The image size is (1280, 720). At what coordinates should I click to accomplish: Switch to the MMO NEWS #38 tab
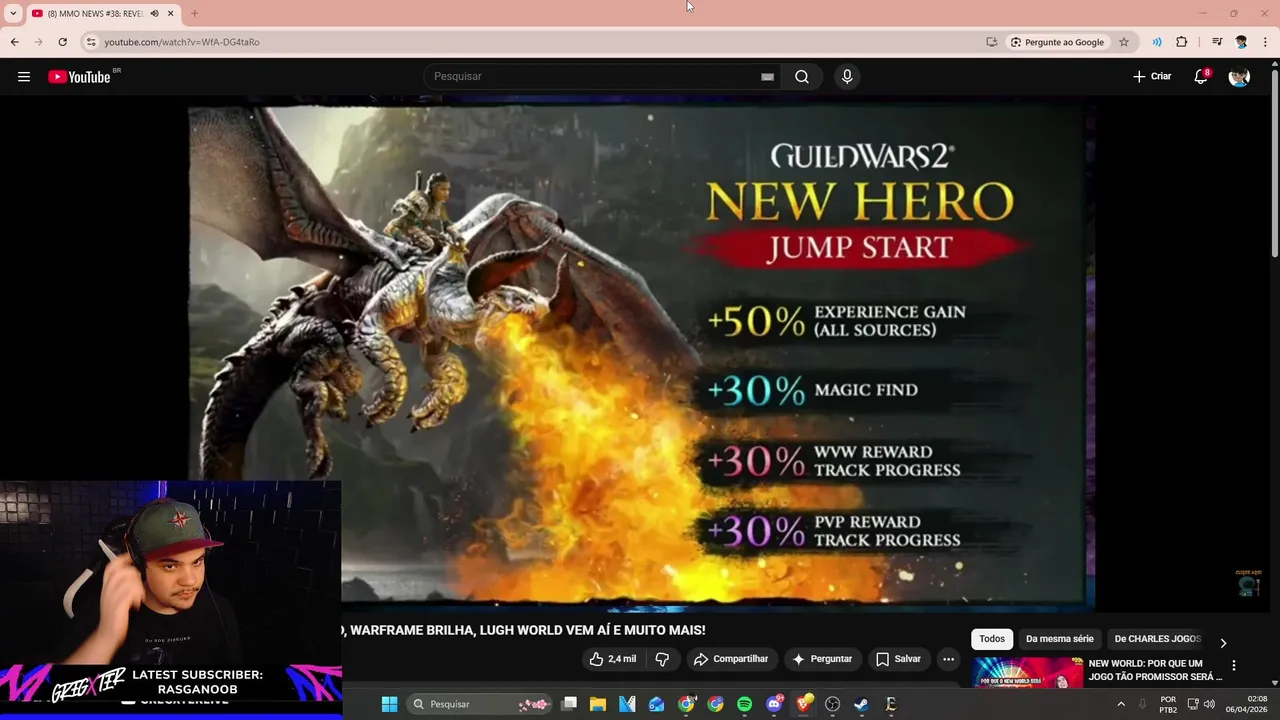coord(102,13)
